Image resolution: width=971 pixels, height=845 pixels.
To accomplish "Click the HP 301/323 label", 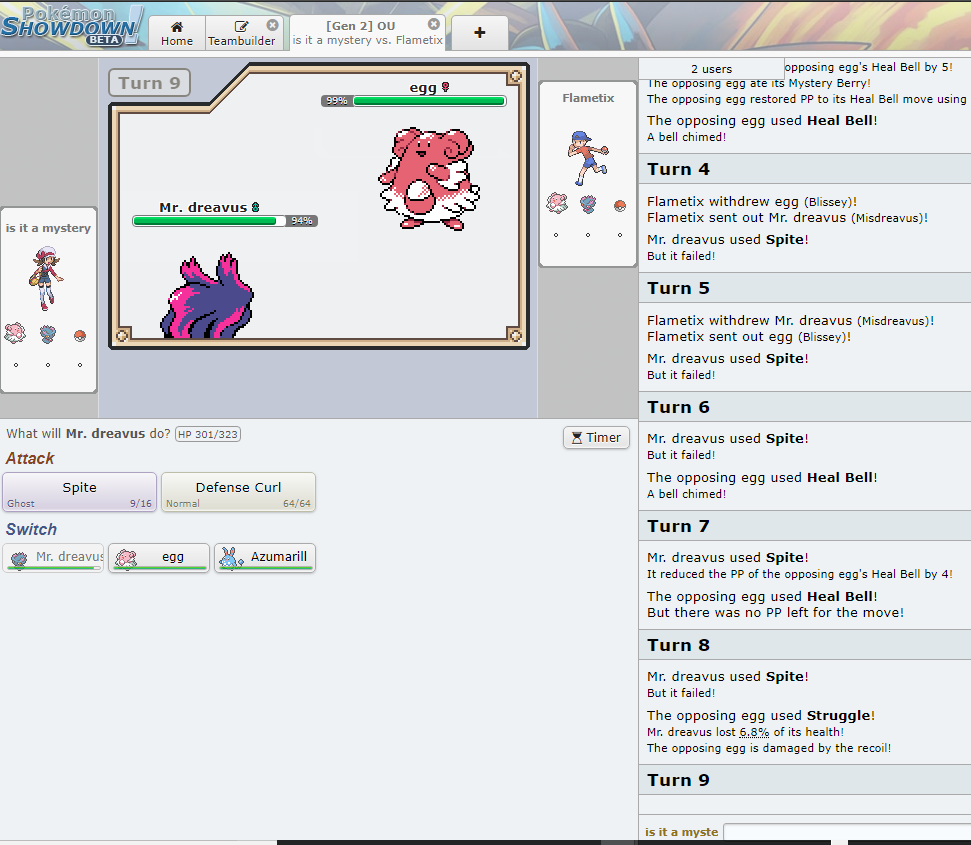I will pos(208,434).
